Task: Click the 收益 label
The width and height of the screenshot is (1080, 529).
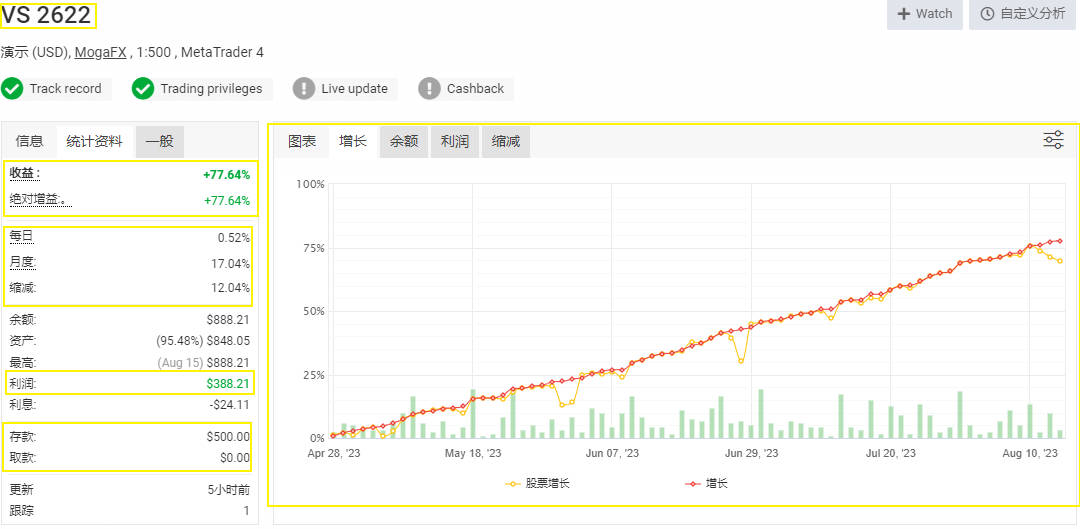Action: (25, 174)
